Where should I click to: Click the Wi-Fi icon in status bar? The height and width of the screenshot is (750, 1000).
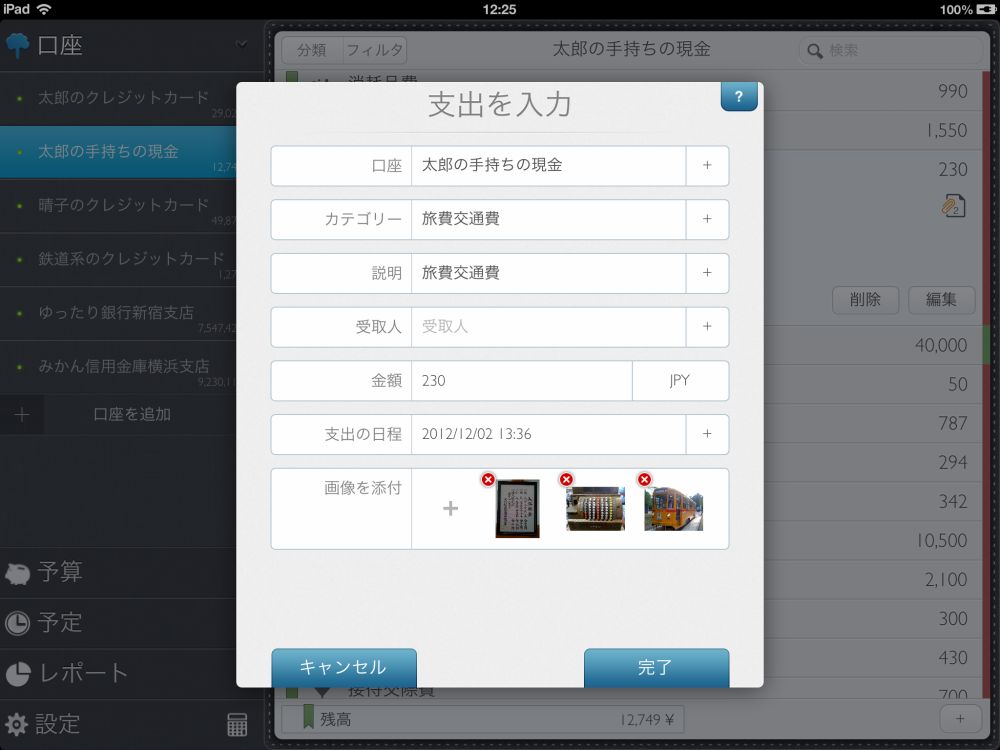tap(44, 9)
